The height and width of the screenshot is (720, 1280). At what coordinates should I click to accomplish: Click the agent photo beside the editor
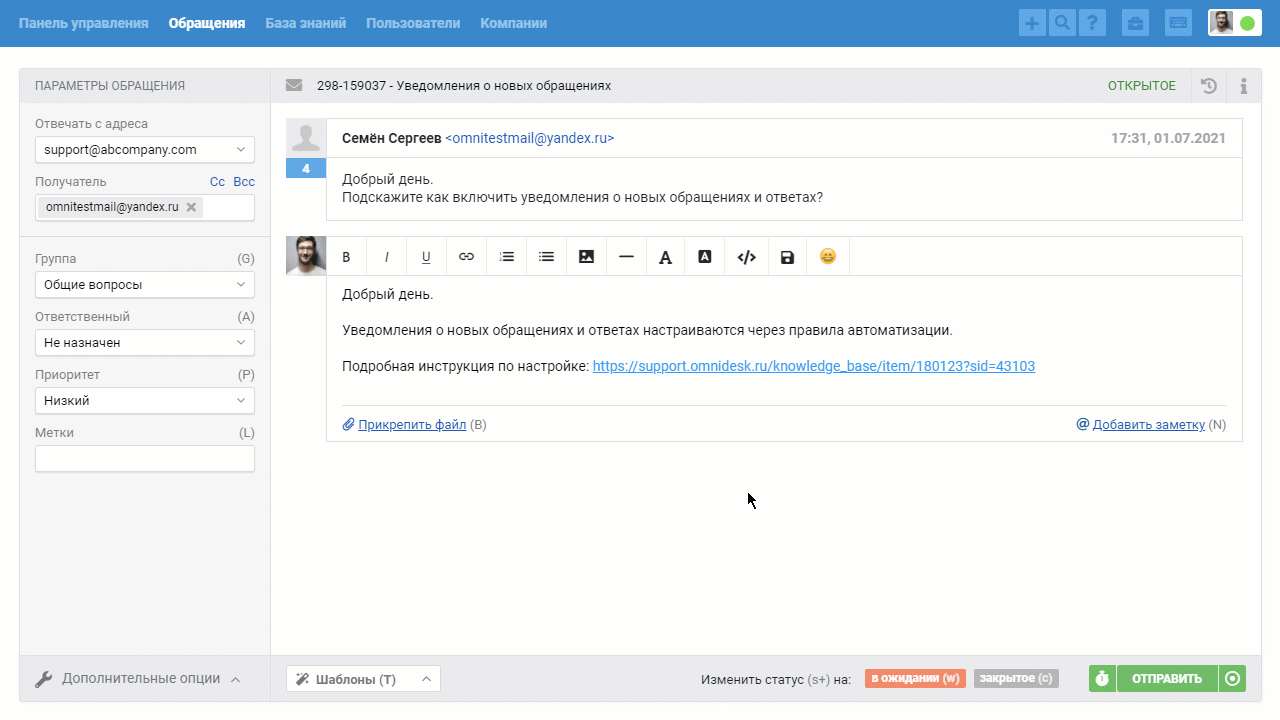coord(306,256)
